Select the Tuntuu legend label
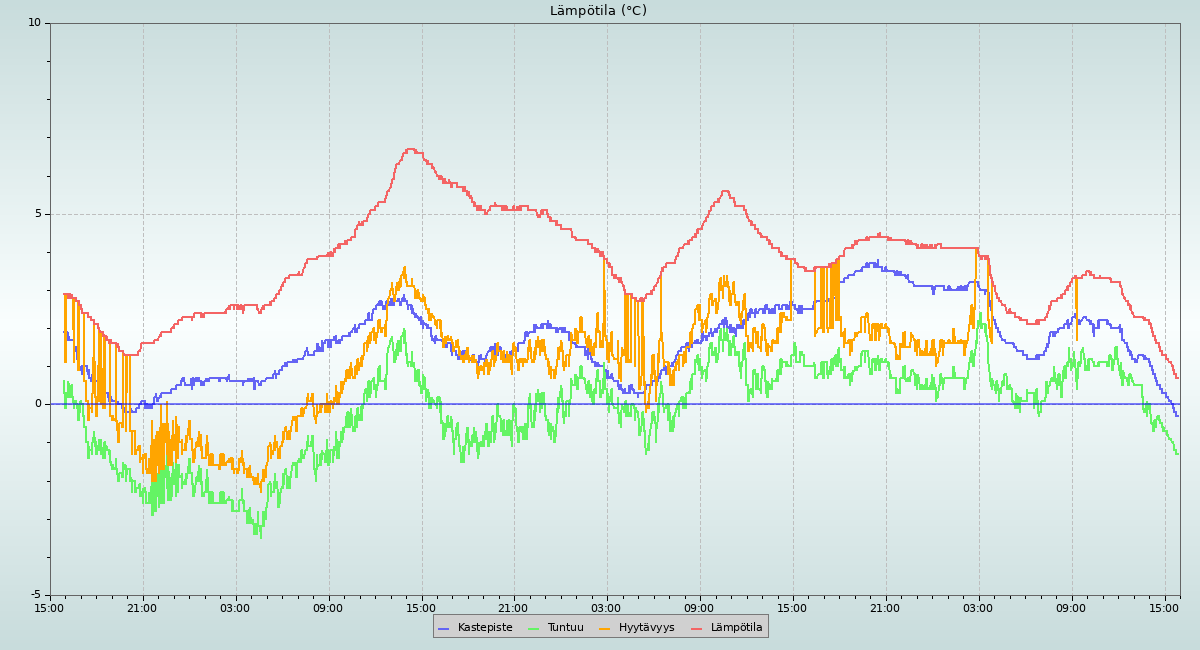 coord(565,628)
